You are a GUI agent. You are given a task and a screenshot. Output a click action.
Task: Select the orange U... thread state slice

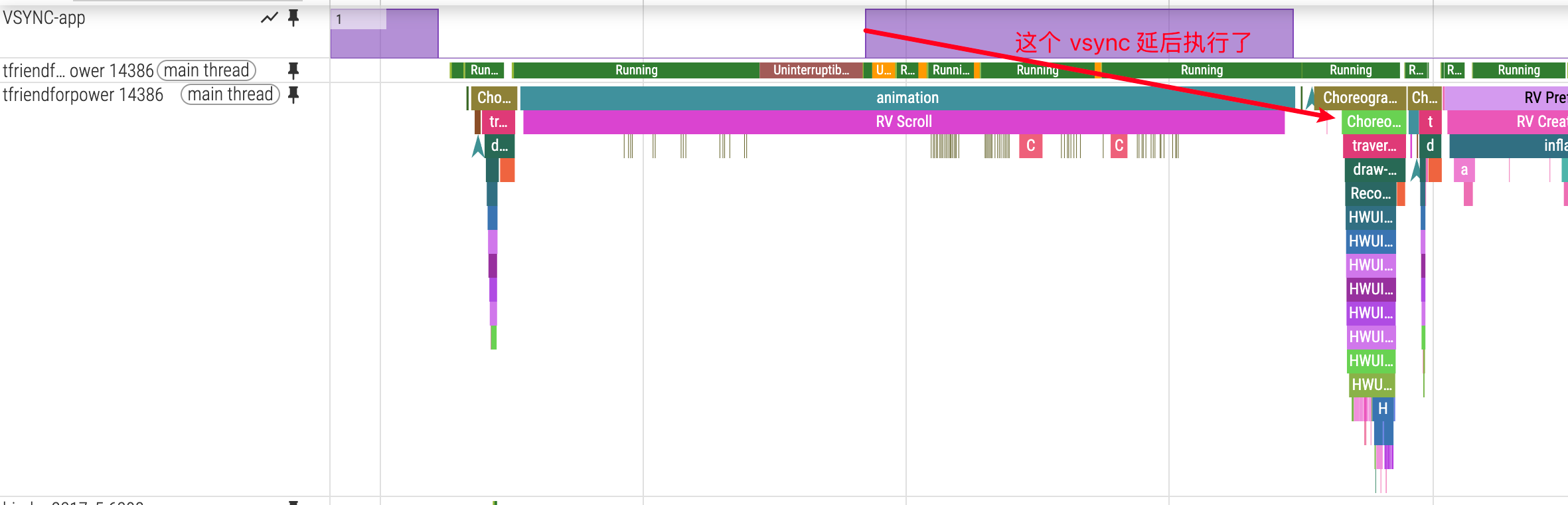[x=883, y=70]
